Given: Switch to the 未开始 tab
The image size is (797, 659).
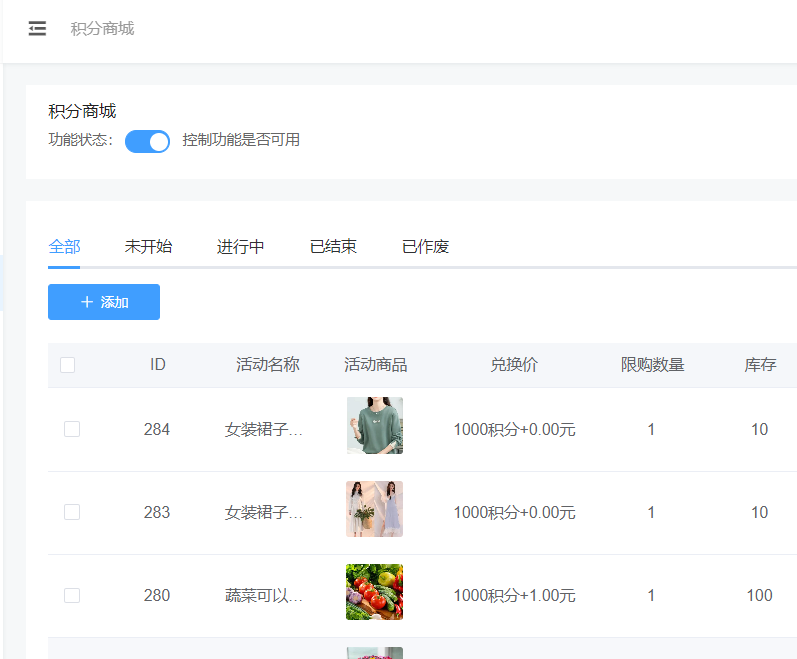Looking at the screenshot, I should click(x=148, y=247).
